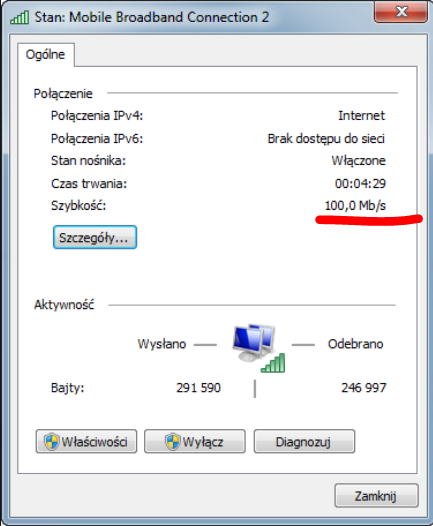
Task: Click the signal bars icon in title bar
Action: pos(19,17)
